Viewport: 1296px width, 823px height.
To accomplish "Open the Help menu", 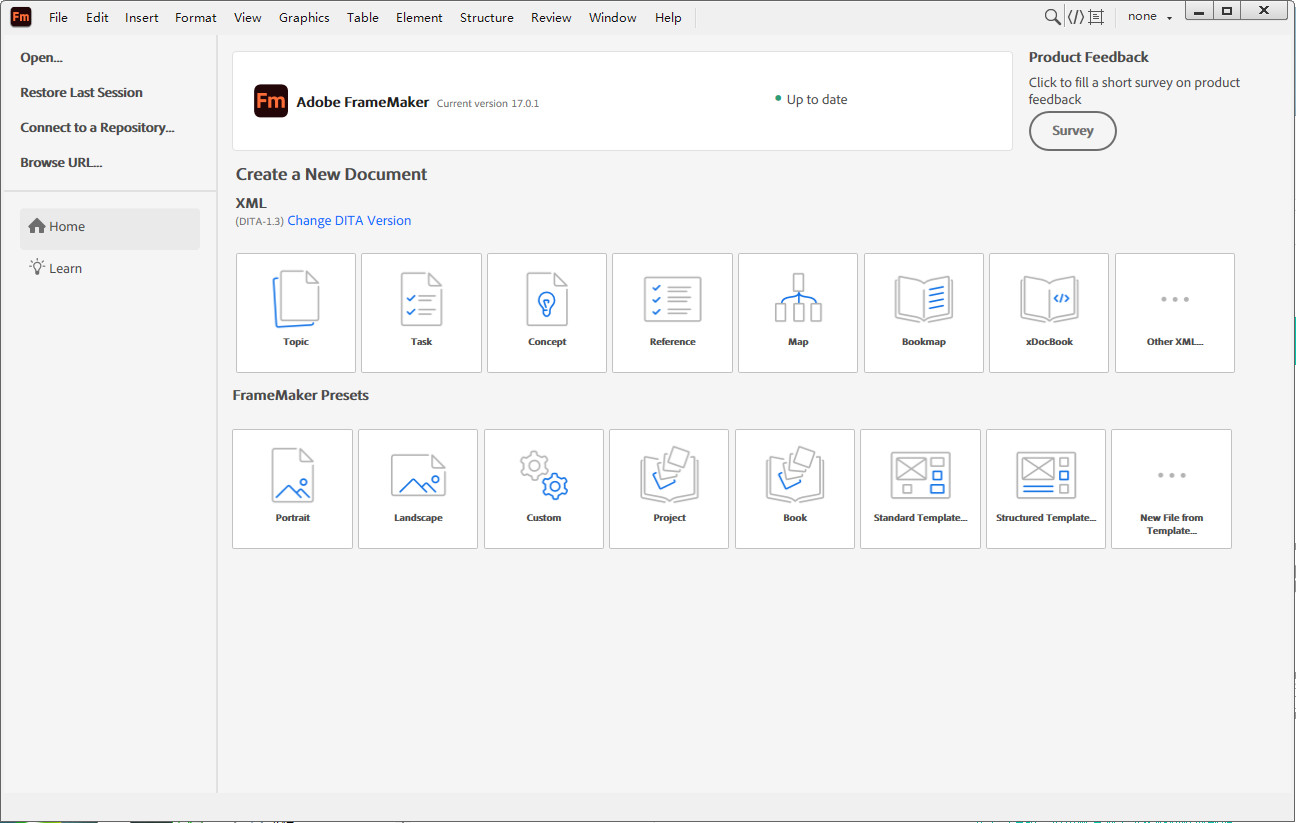I will coord(668,17).
